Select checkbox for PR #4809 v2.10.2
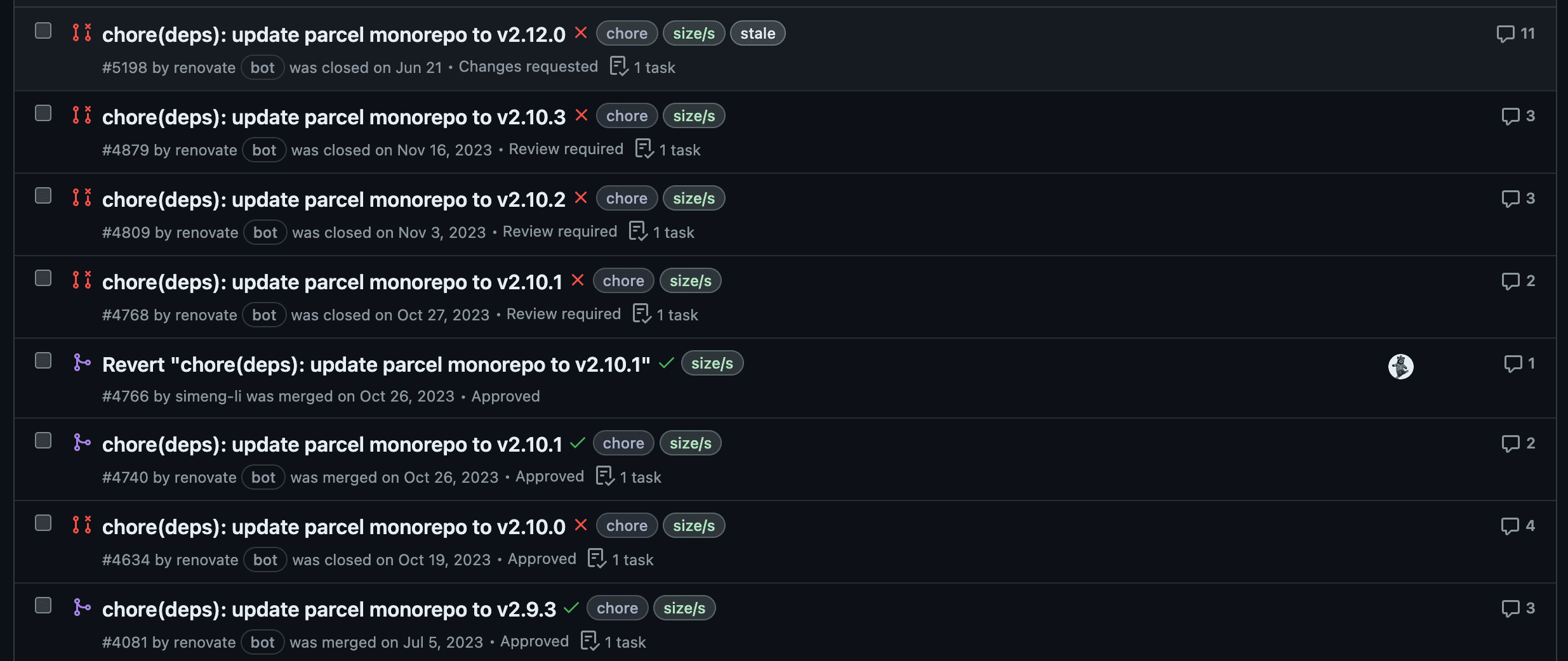Image resolution: width=1568 pixels, height=661 pixels. click(x=43, y=195)
